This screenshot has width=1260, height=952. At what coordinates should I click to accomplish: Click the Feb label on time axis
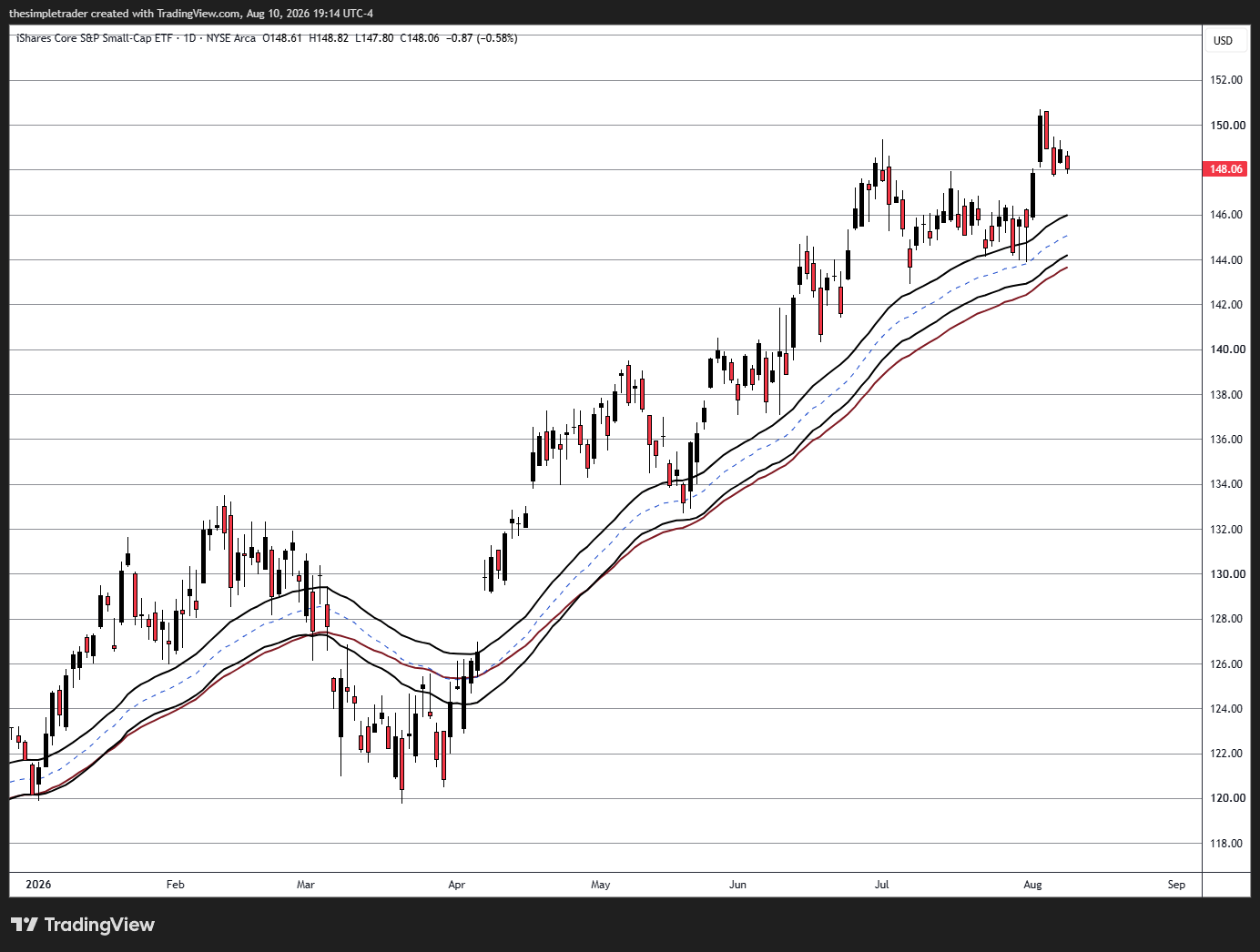tap(176, 885)
